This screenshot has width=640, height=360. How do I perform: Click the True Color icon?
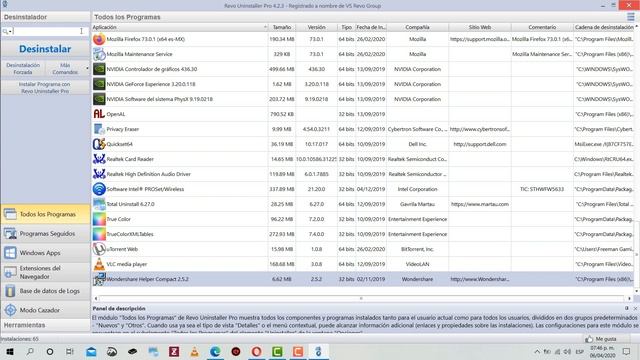(99, 219)
